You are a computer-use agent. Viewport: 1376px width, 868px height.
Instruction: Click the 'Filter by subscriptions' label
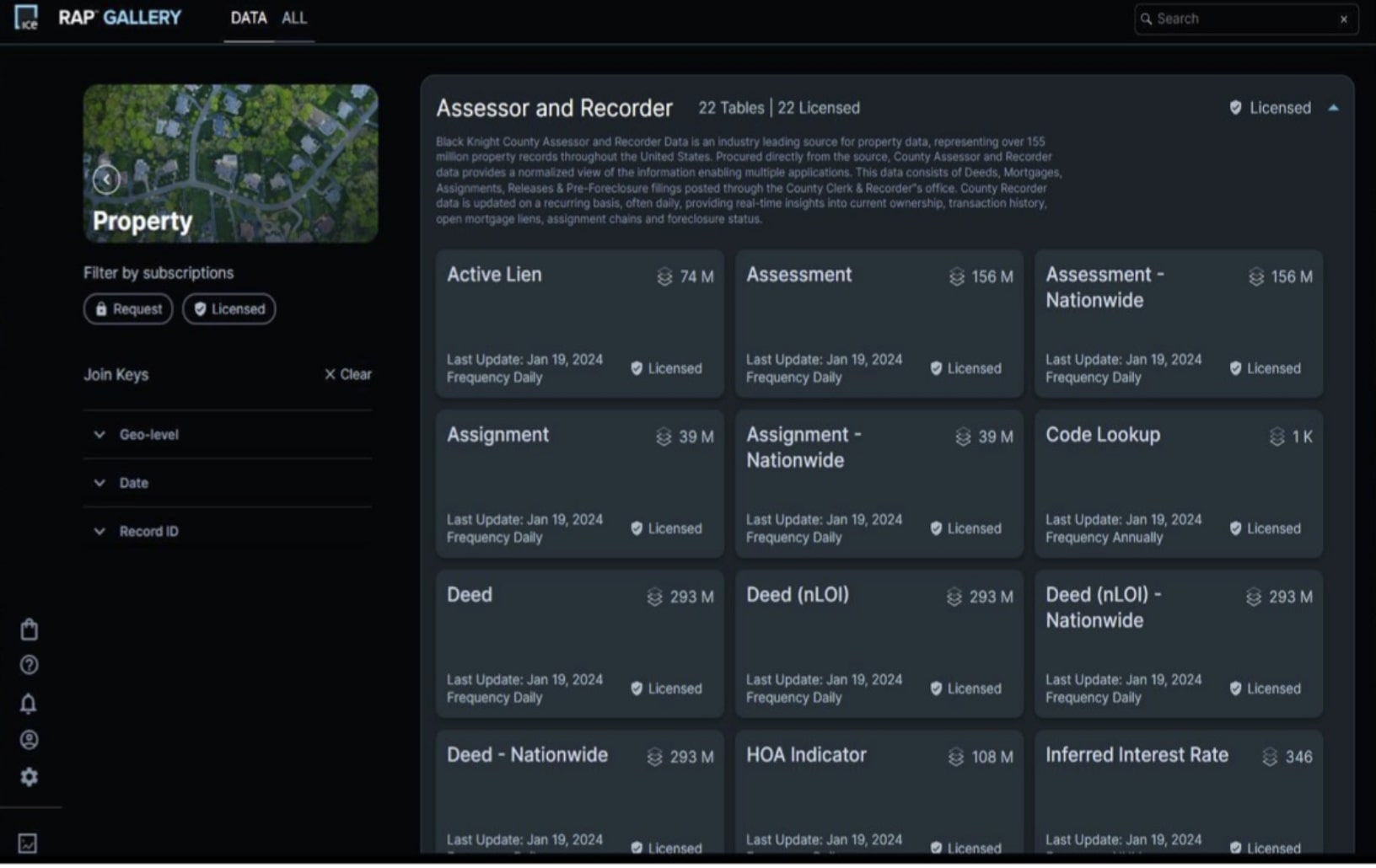pos(159,273)
